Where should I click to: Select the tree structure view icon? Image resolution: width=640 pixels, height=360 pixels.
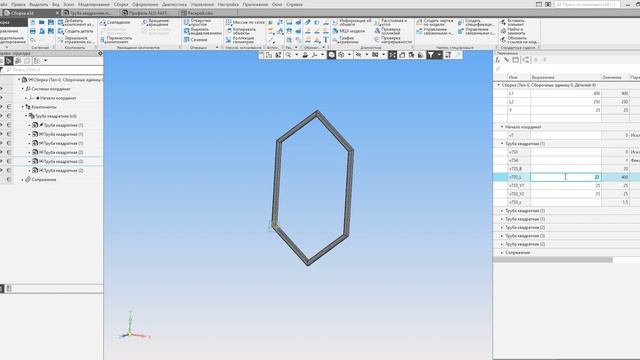point(9,61)
